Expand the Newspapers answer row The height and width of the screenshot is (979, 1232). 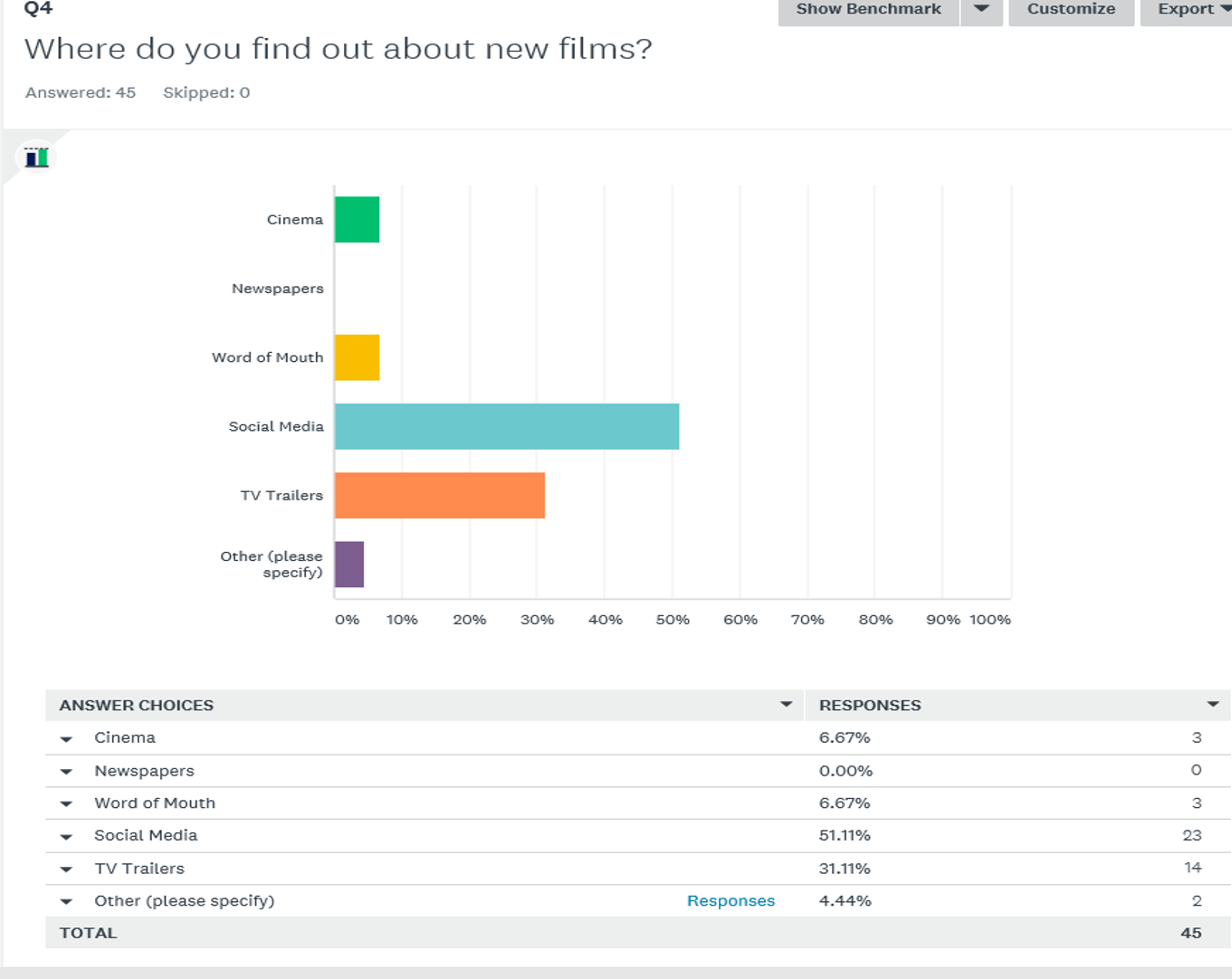67,770
